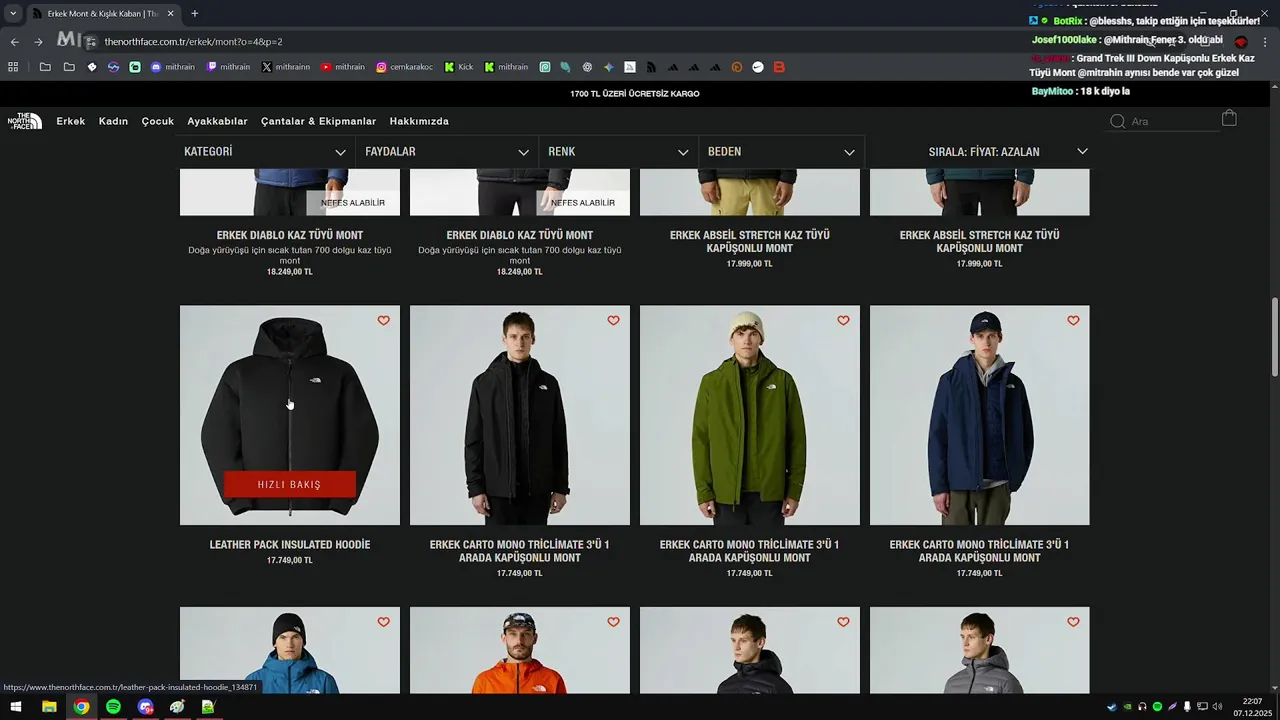Open the first bookmarks folder
Screen dimensions: 1280x720
coord(45,67)
